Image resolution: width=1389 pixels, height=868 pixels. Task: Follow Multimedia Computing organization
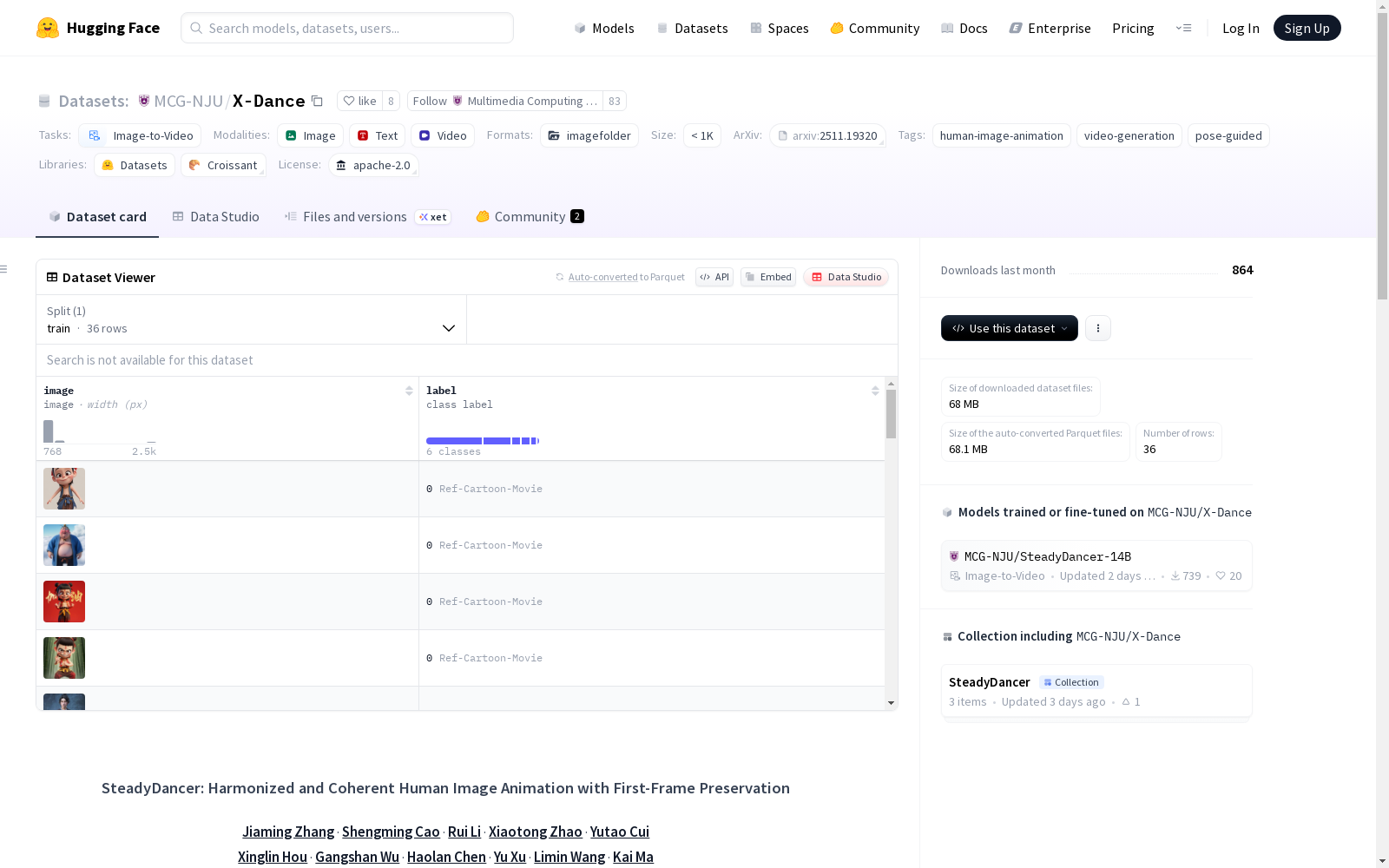click(x=505, y=101)
